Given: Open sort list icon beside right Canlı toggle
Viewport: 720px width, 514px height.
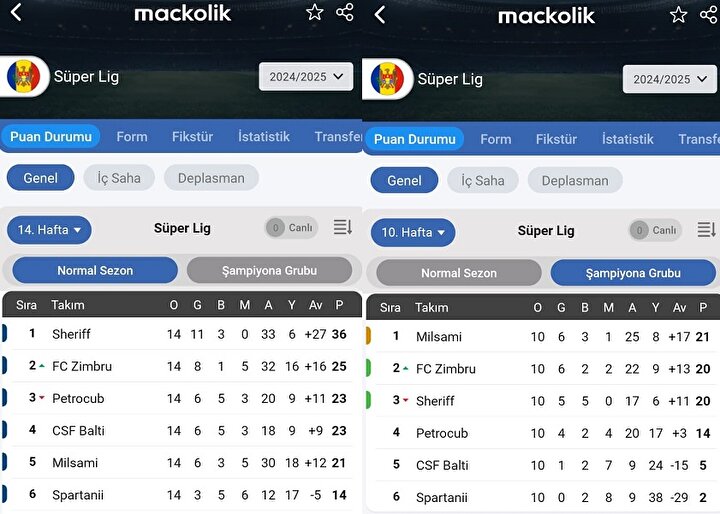Looking at the screenshot, I should [x=706, y=230].
